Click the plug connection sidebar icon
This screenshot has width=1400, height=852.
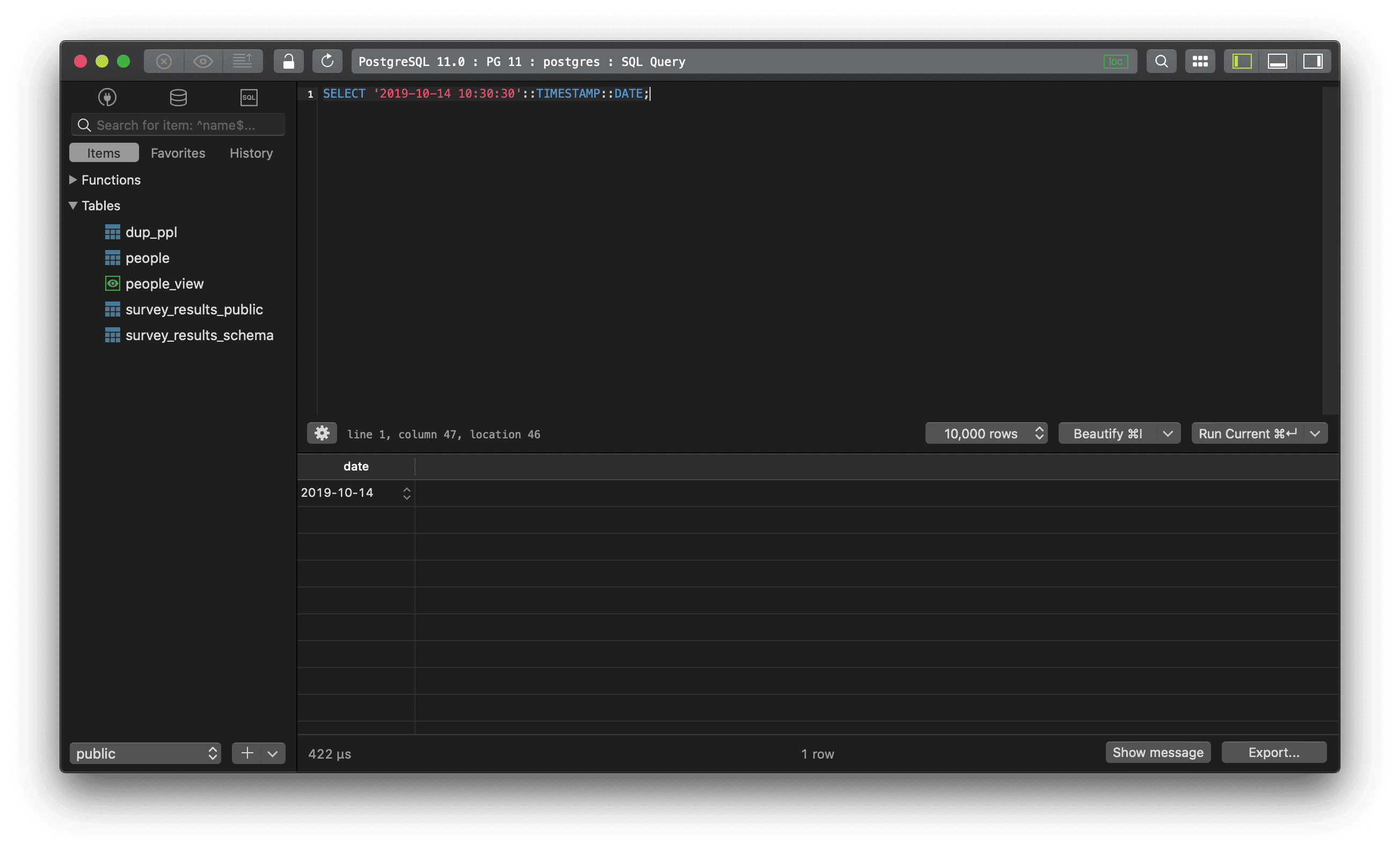pyautogui.click(x=107, y=97)
